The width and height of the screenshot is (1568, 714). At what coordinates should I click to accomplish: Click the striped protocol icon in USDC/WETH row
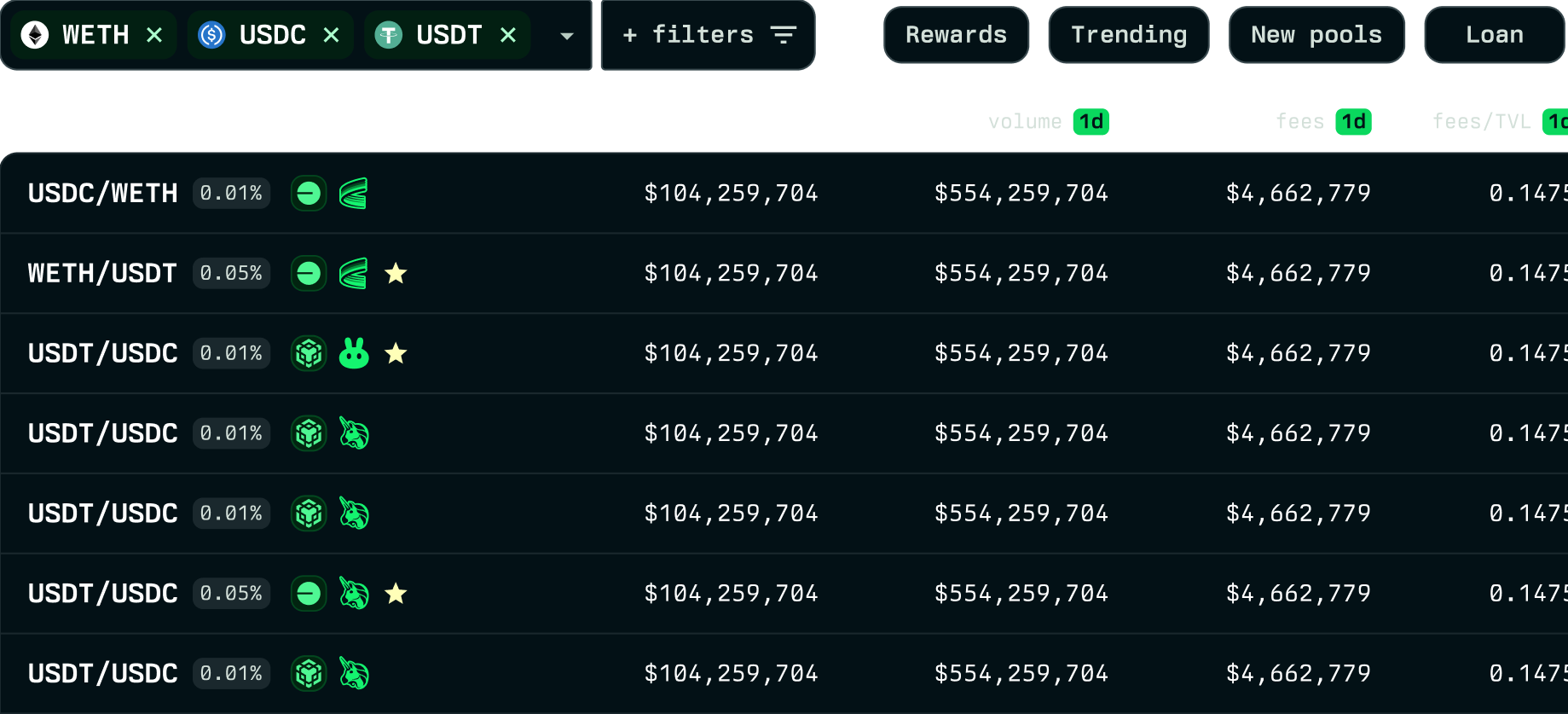pos(353,194)
